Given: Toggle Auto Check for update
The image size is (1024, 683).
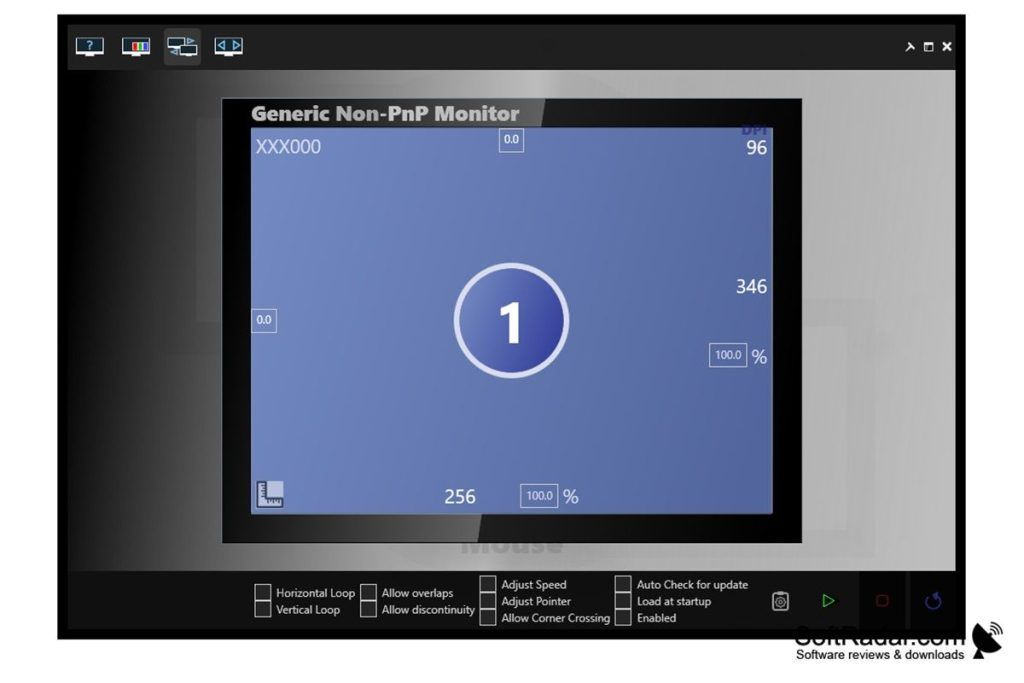Looking at the screenshot, I should coord(623,584).
